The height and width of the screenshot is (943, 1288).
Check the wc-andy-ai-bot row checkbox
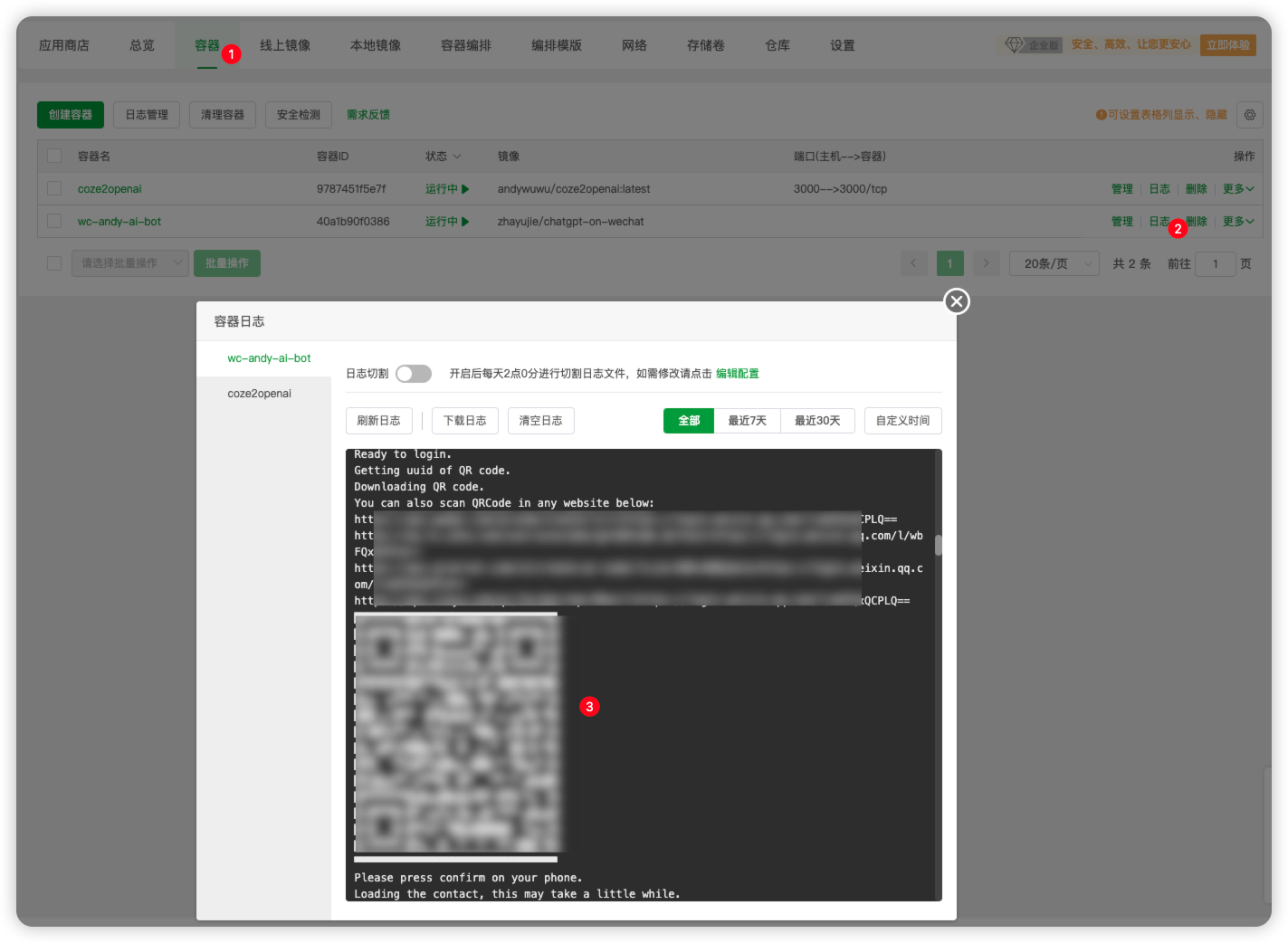(x=54, y=221)
